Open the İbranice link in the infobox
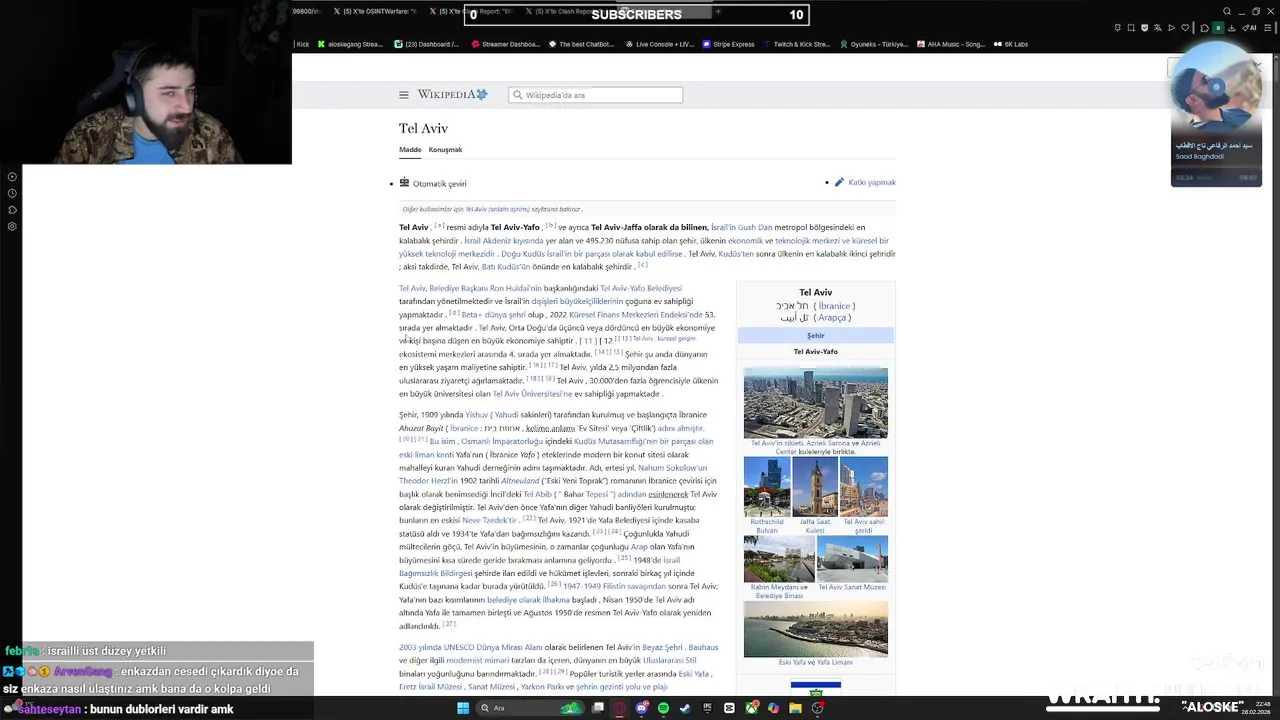The width and height of the screenshot is (1280, 720). pyautogui.click(x=834, y=306)
